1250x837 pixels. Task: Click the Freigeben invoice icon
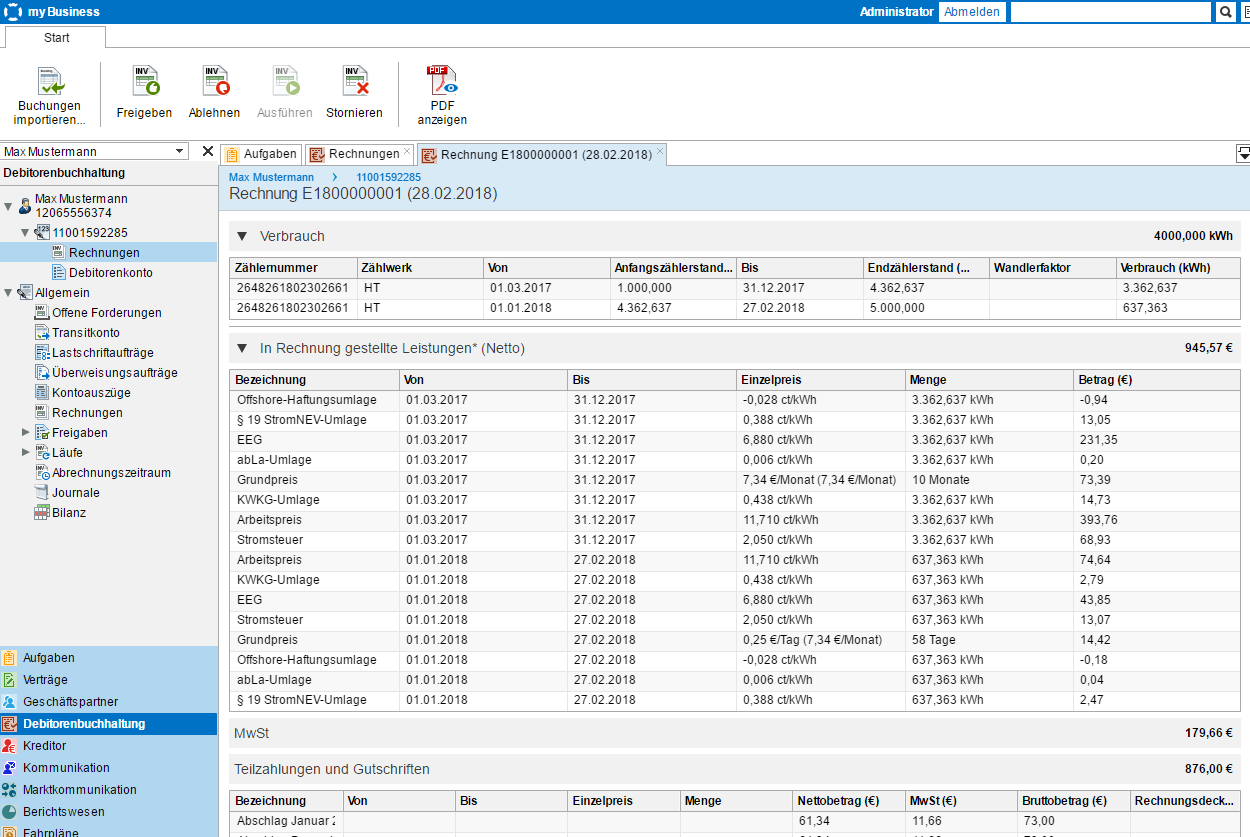point(145,82)
